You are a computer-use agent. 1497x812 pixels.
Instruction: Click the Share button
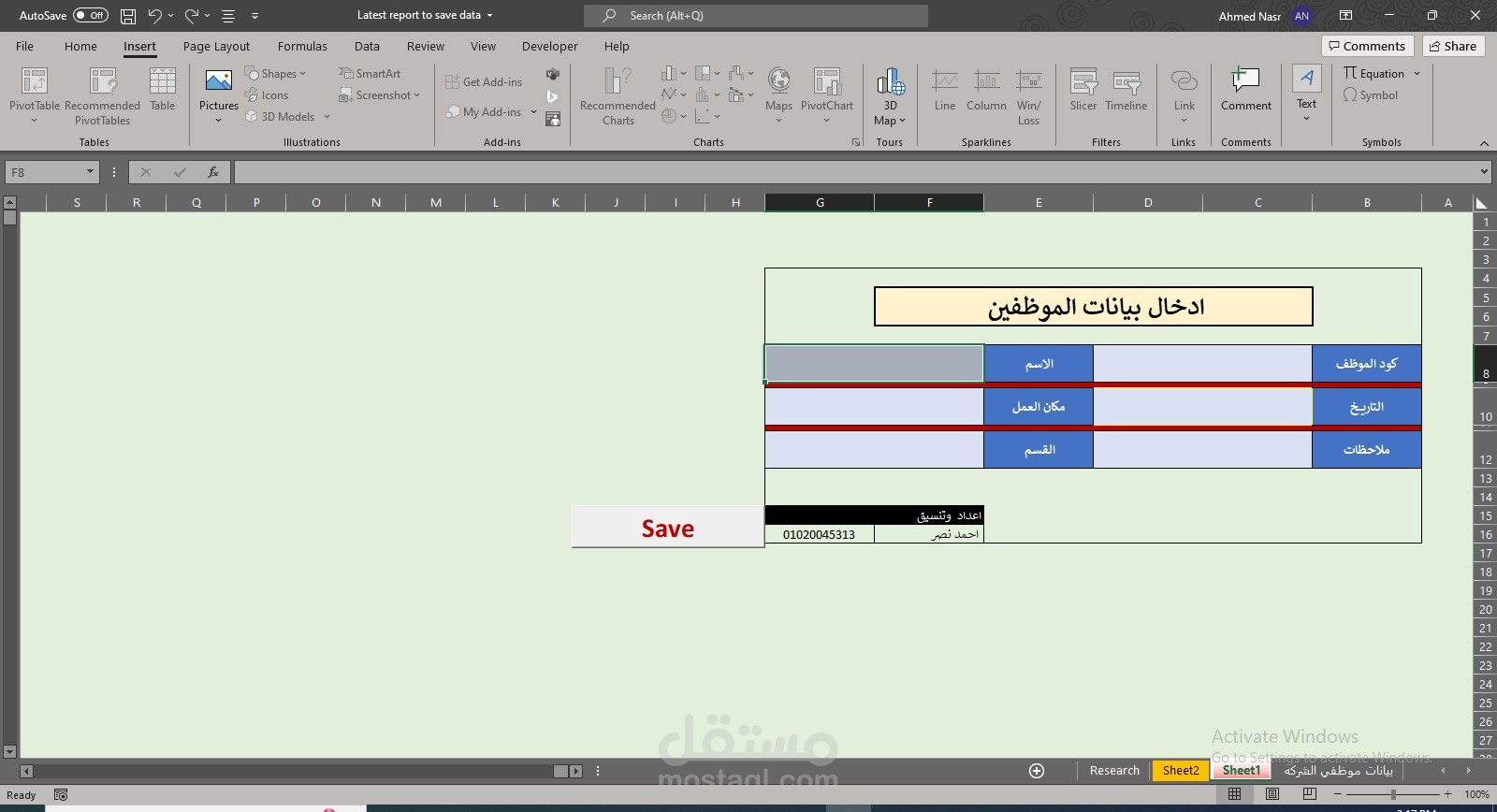point(1454,46)
